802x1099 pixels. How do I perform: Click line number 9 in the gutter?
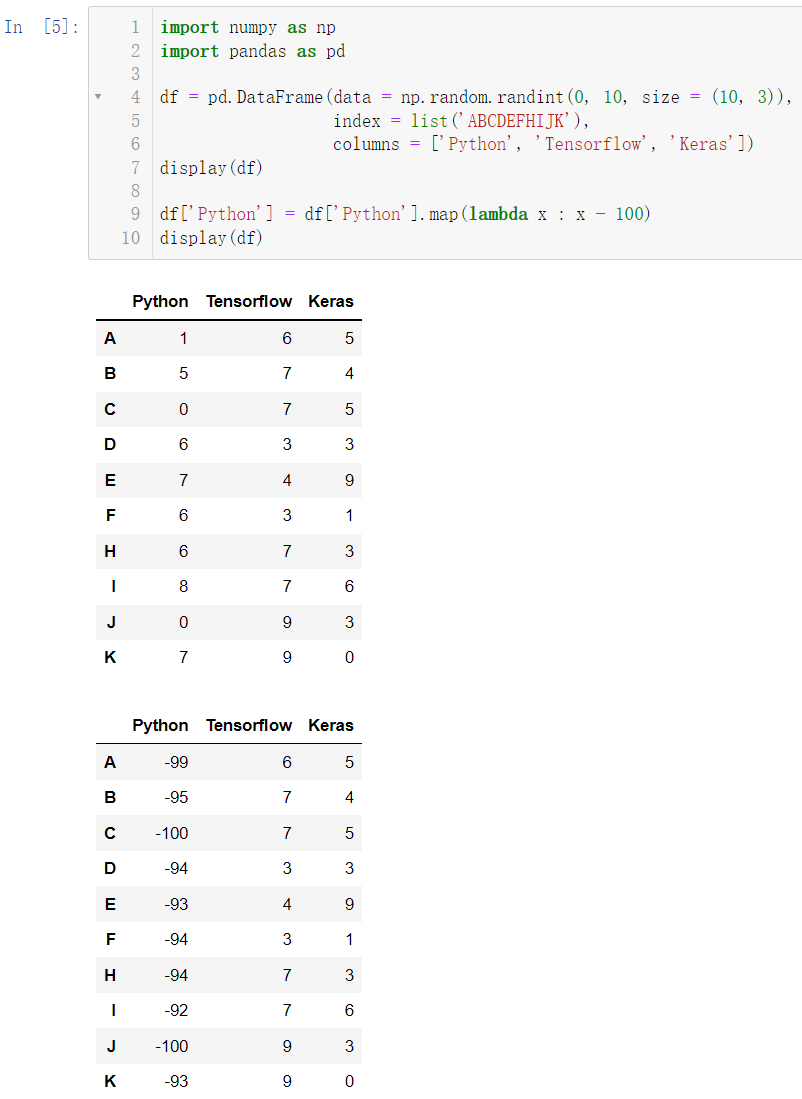(135, 214)
